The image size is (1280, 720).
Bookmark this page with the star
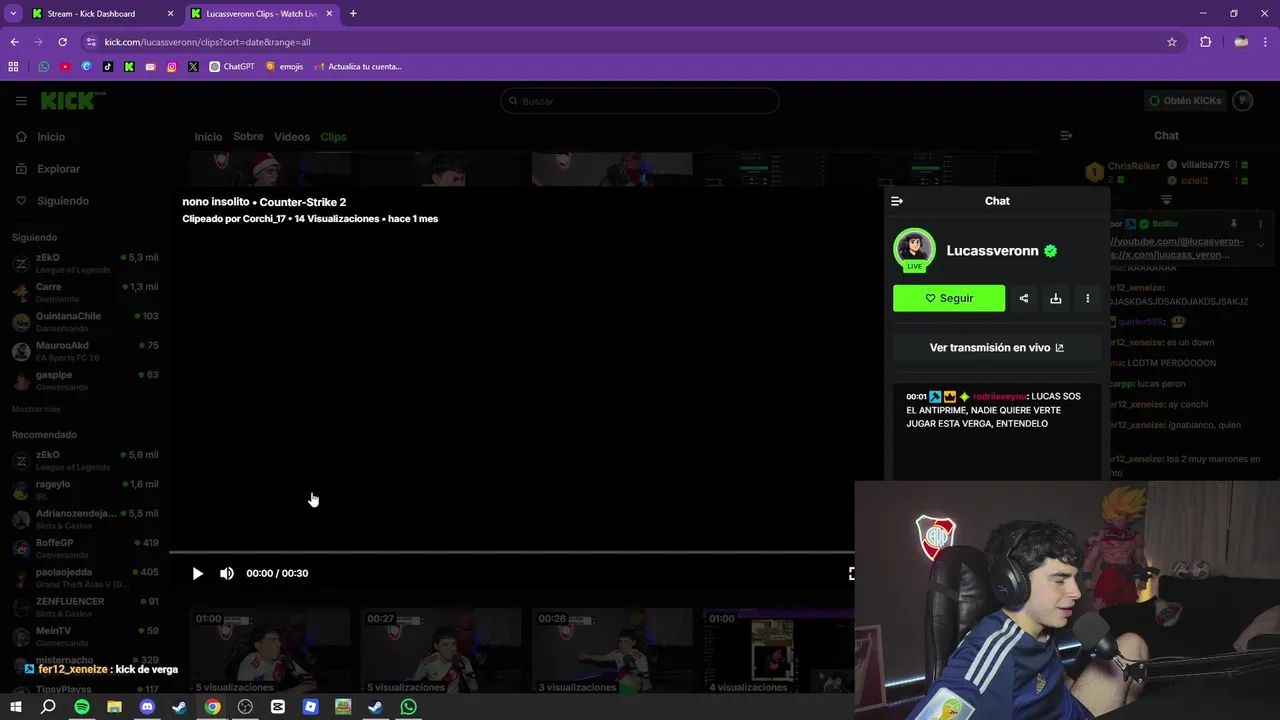pyautogui.click(x=1172, y=42)
